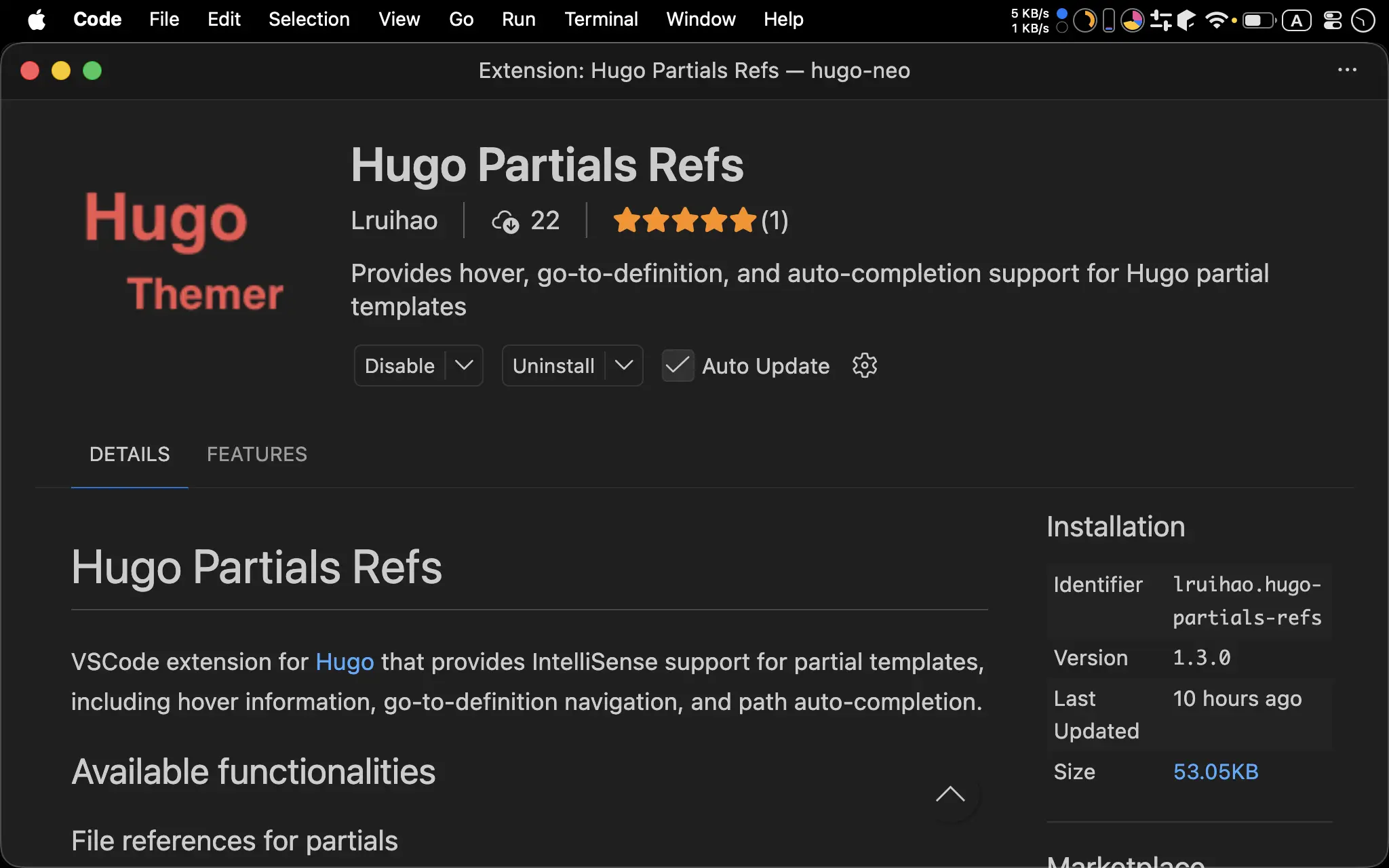Image resolution: width=1389 pixels, height=868 pixels.
Task: Click the Wi-Fi status icon
Action: tap(1216, 20)
